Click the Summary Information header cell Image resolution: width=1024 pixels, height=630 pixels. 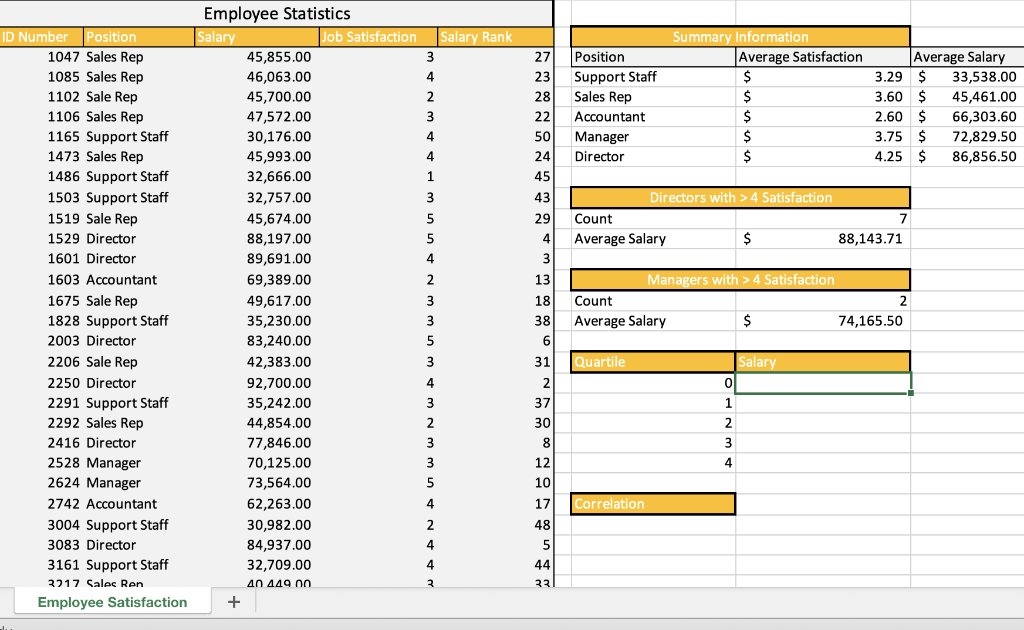pos(741,37)
